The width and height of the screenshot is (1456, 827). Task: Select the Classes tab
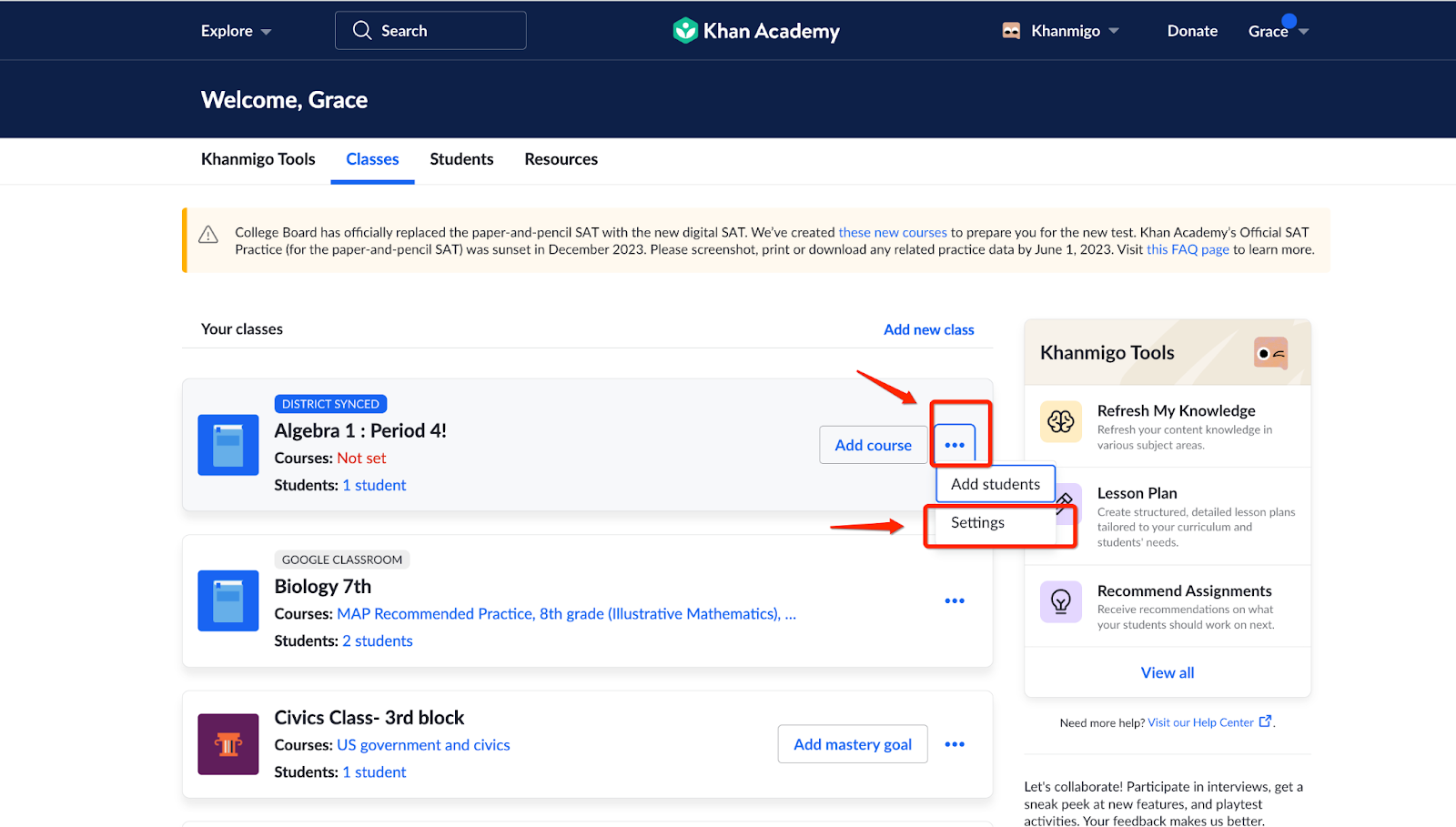tap(372, 159)
